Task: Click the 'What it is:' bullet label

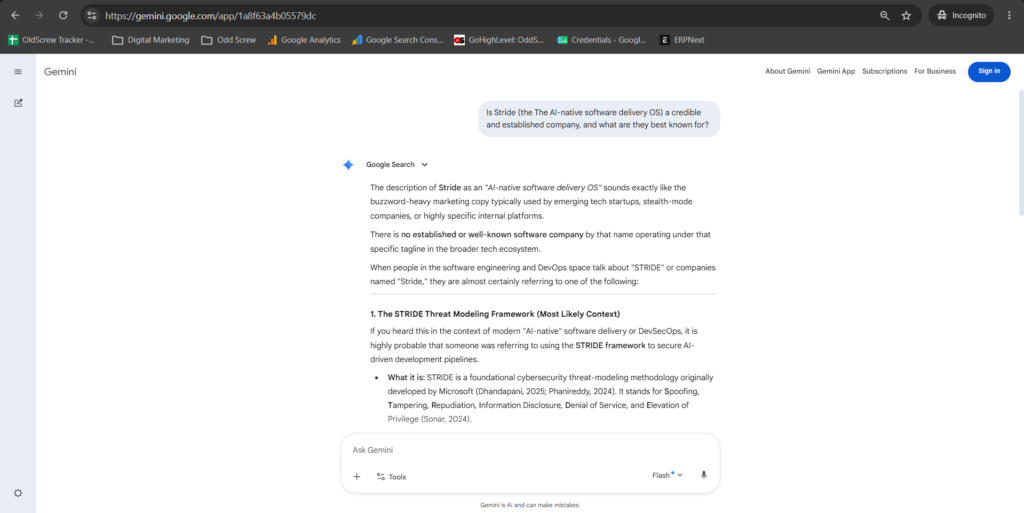Action: (406, 377)
